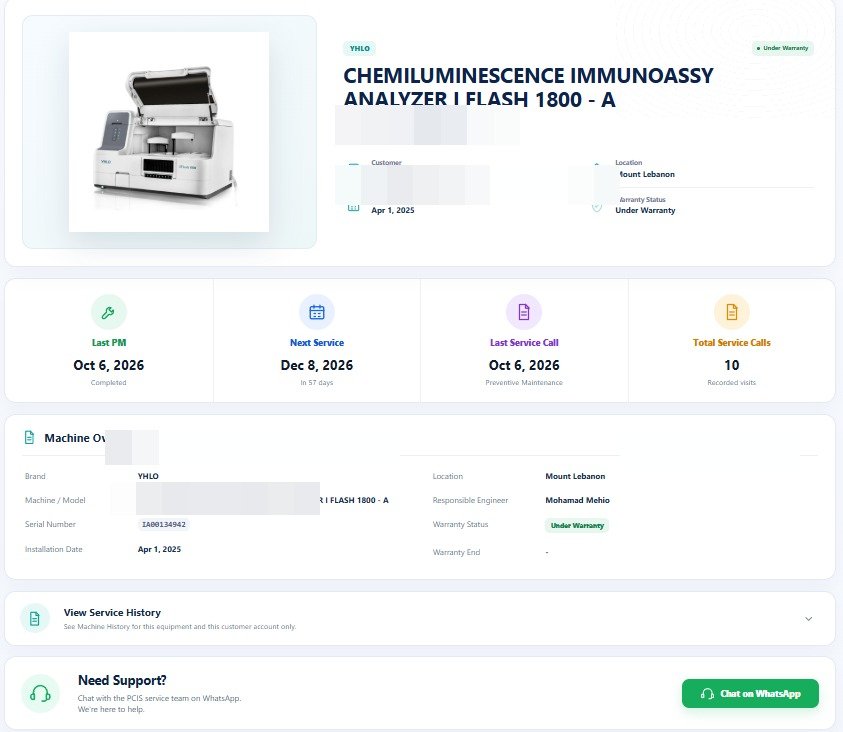This screenshot has height=732, width=843.
Task: Click the Responsible Engineer label
Action: pyautogui.click(x=470, y=500)
